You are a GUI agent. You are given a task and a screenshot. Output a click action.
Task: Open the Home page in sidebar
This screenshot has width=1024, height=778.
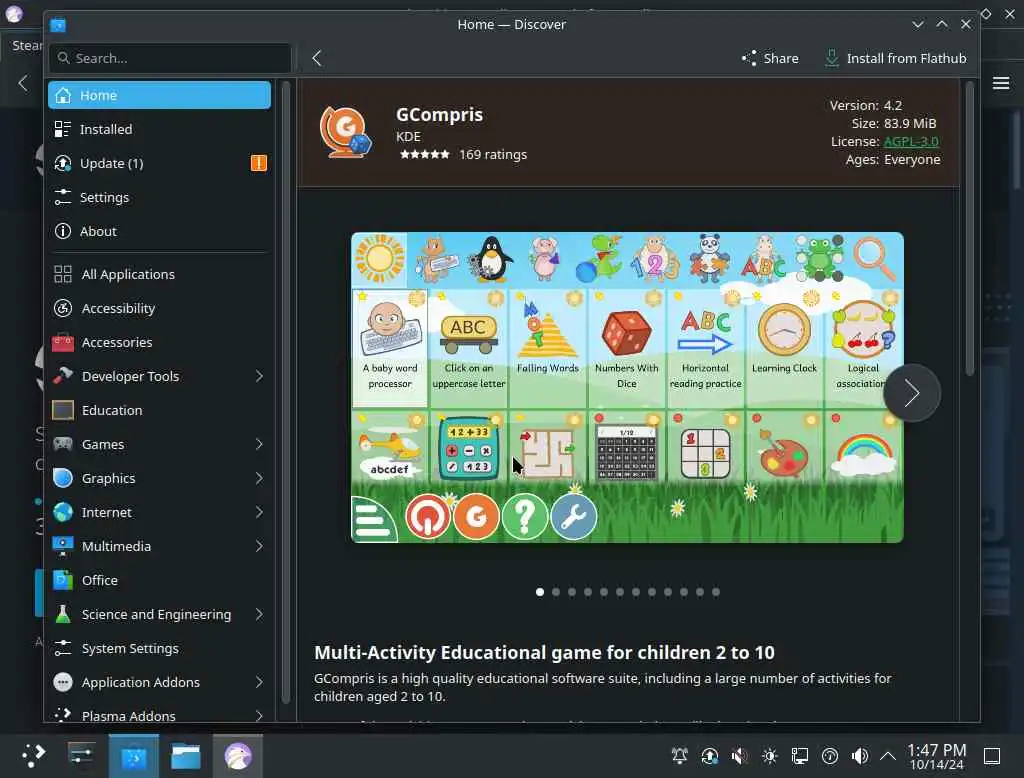(x=159, y=95)
